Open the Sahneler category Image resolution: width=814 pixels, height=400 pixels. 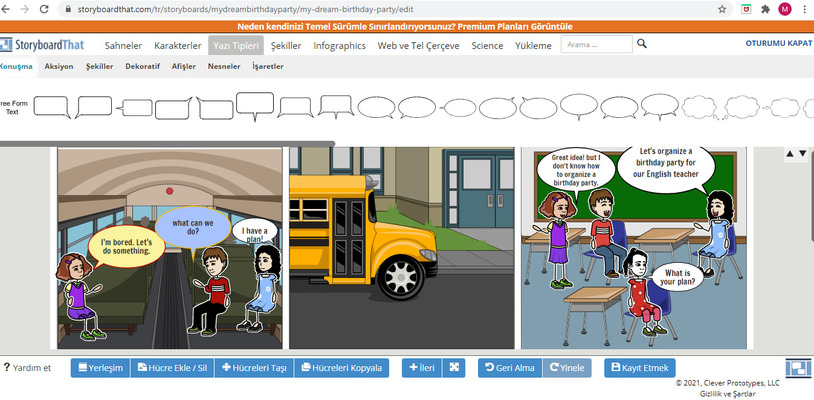[x=123, y=46]
